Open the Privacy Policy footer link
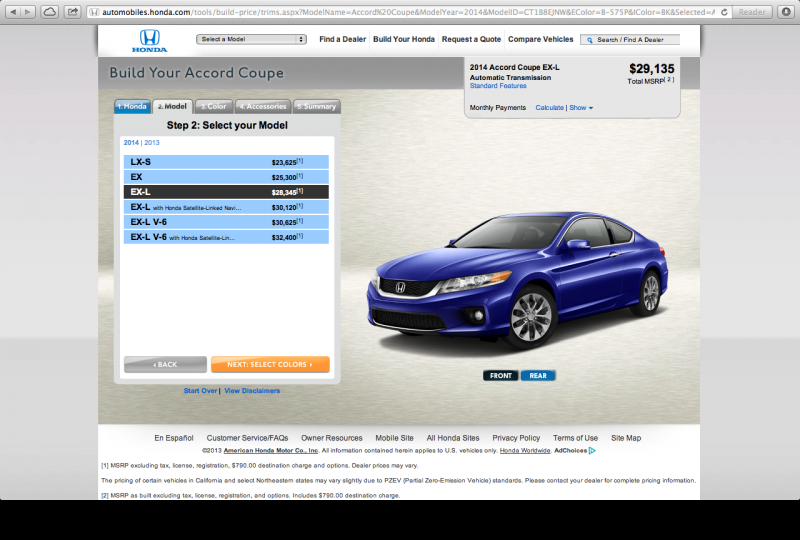This screenshot has height=540, width=800. 516,438
